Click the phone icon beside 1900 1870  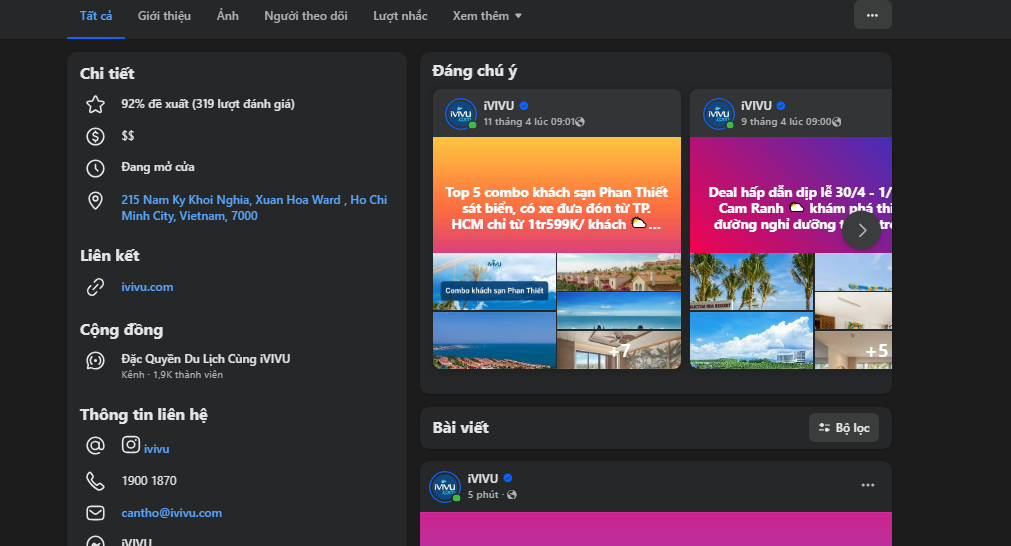click(x=95, y=481)
